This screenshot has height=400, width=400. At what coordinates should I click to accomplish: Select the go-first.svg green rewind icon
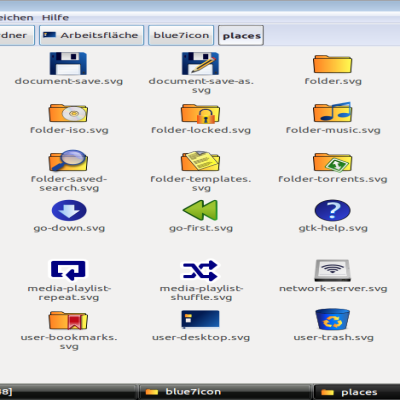tap(200, 210)
